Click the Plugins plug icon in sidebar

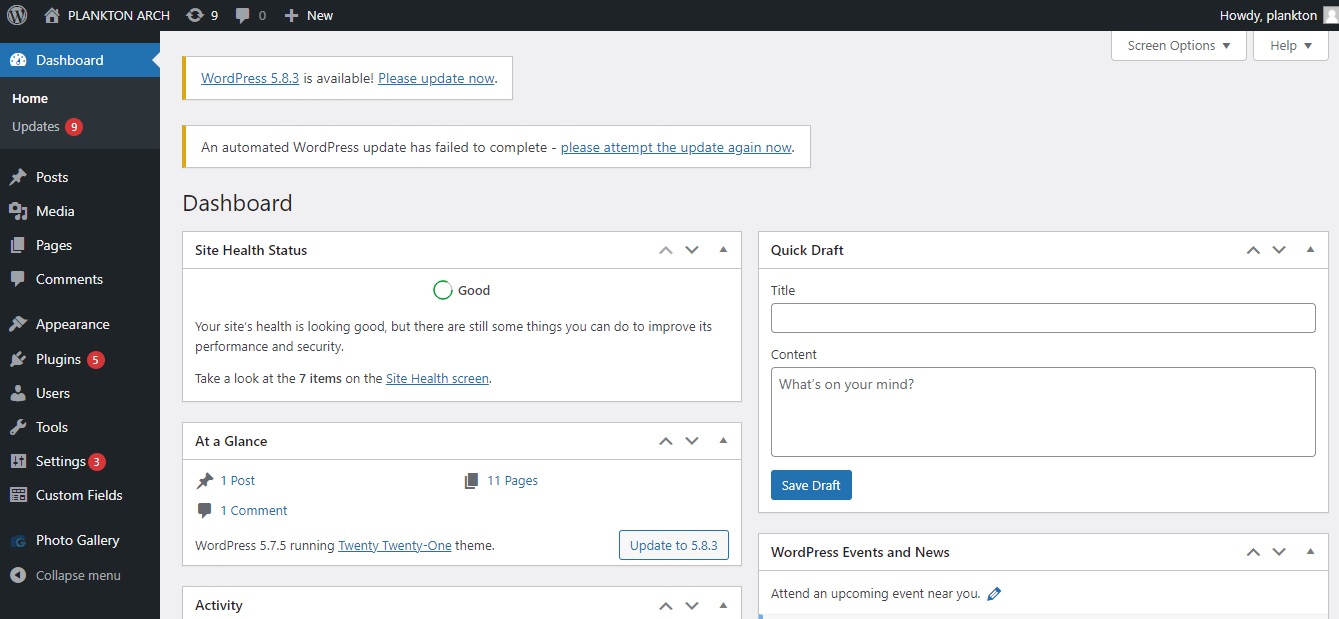point(18,359)
